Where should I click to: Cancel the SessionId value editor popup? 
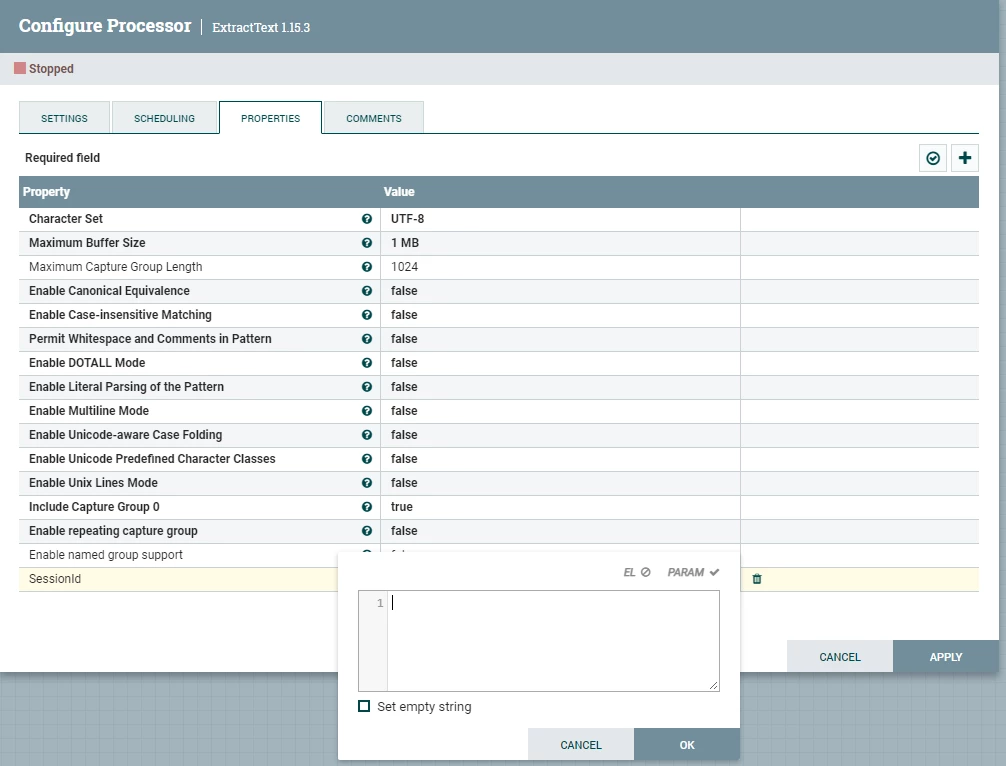[x=581, y=745]
